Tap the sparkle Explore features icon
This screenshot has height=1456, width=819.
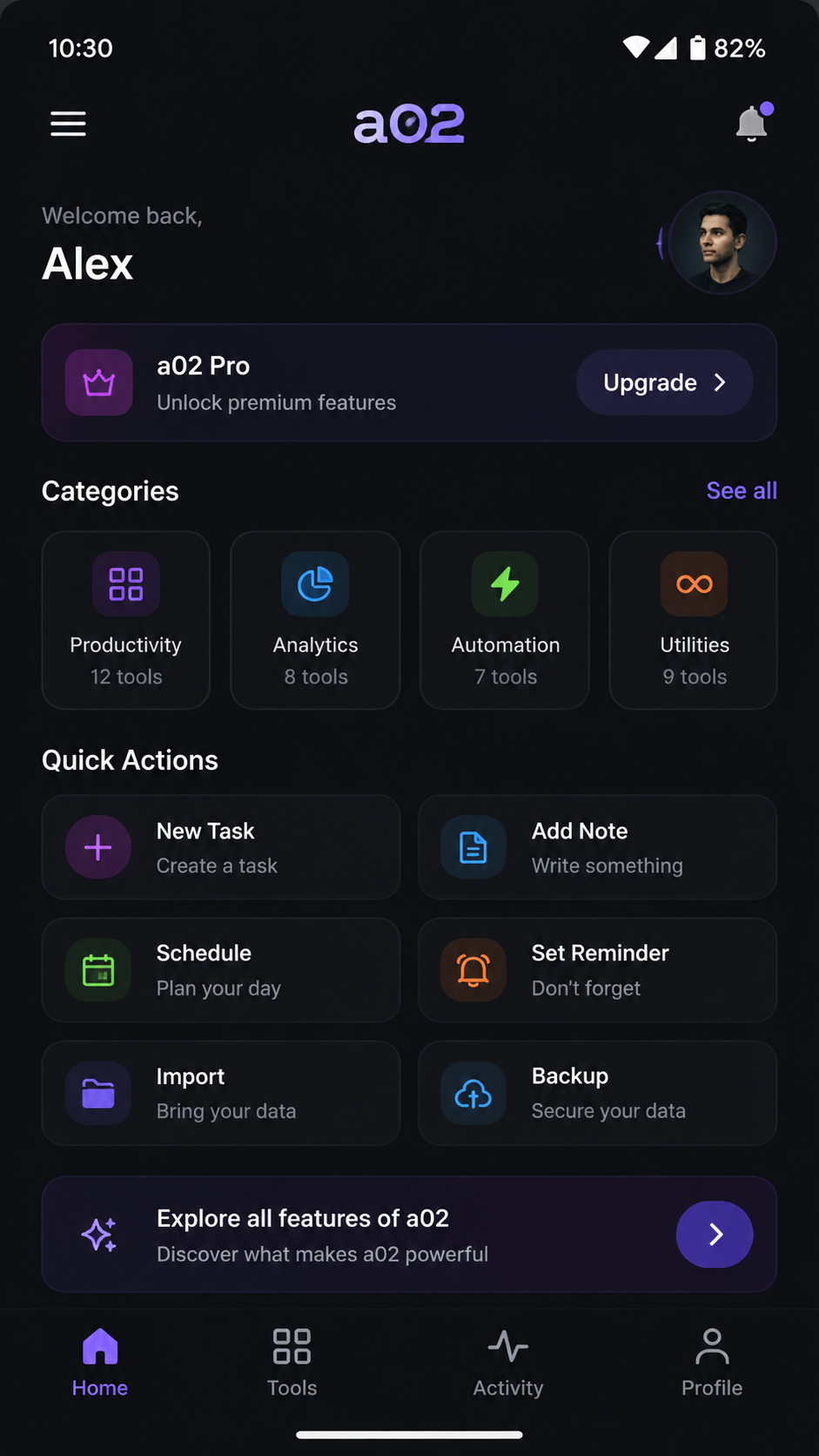coord(99,1235)
